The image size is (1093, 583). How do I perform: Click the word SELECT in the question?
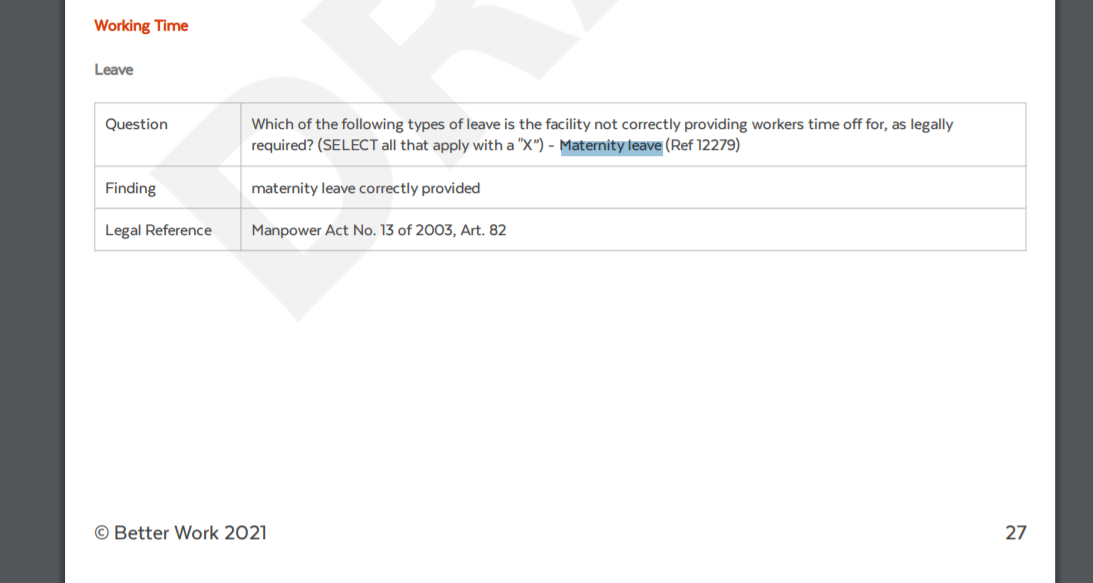(350, 146)
